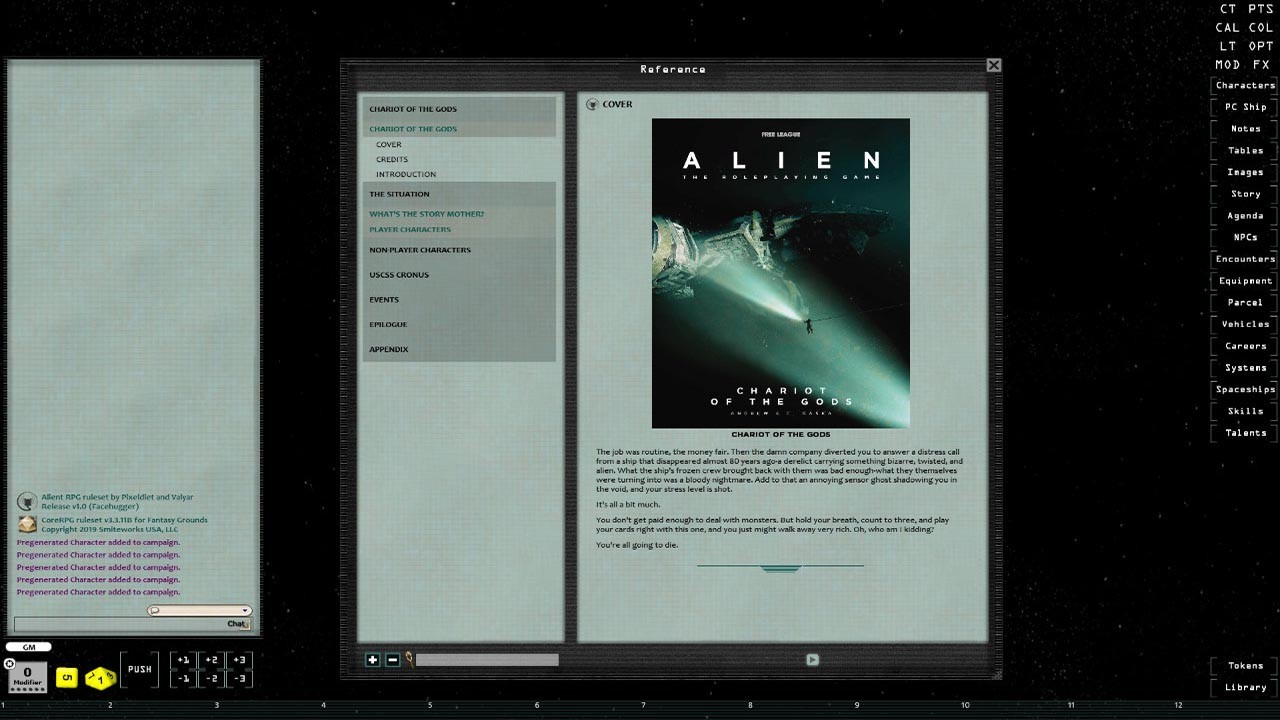Viewport: 1280px width, 720px height.
Task: Click the quill pointer icon in Reference toolbar
Action: 410,657
